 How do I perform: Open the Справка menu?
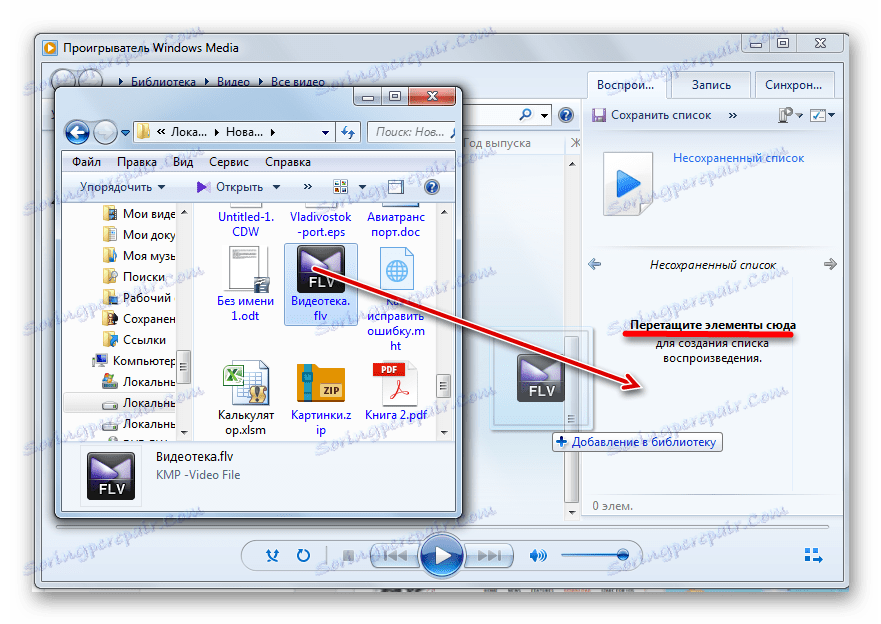[x=288, y=162]
